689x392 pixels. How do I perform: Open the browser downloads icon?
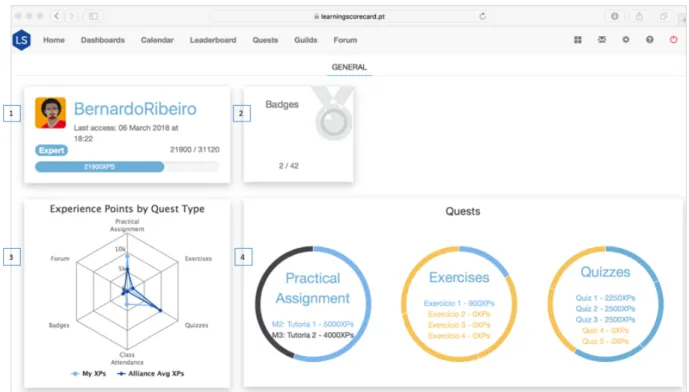tap(614, 16)
